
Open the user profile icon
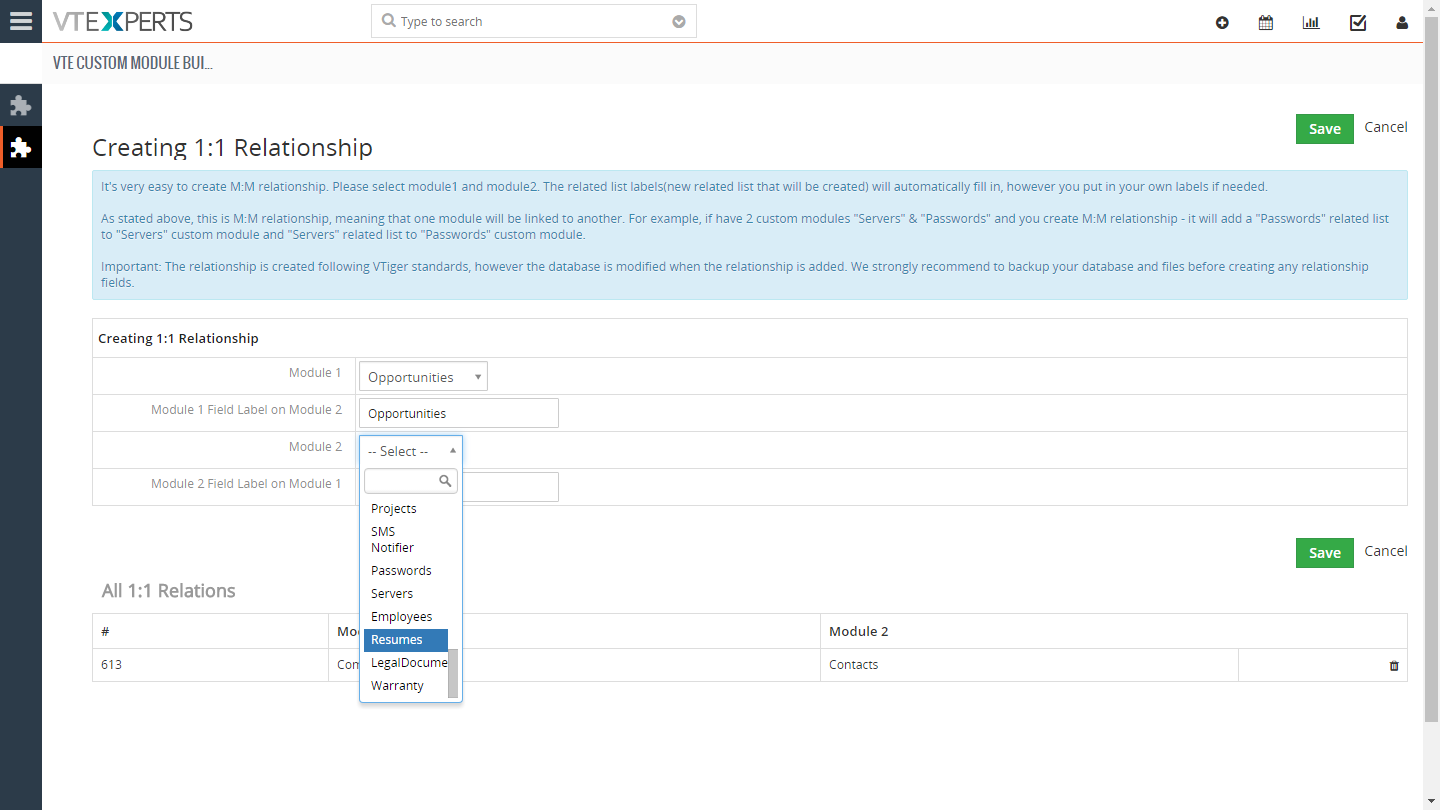1402,22
